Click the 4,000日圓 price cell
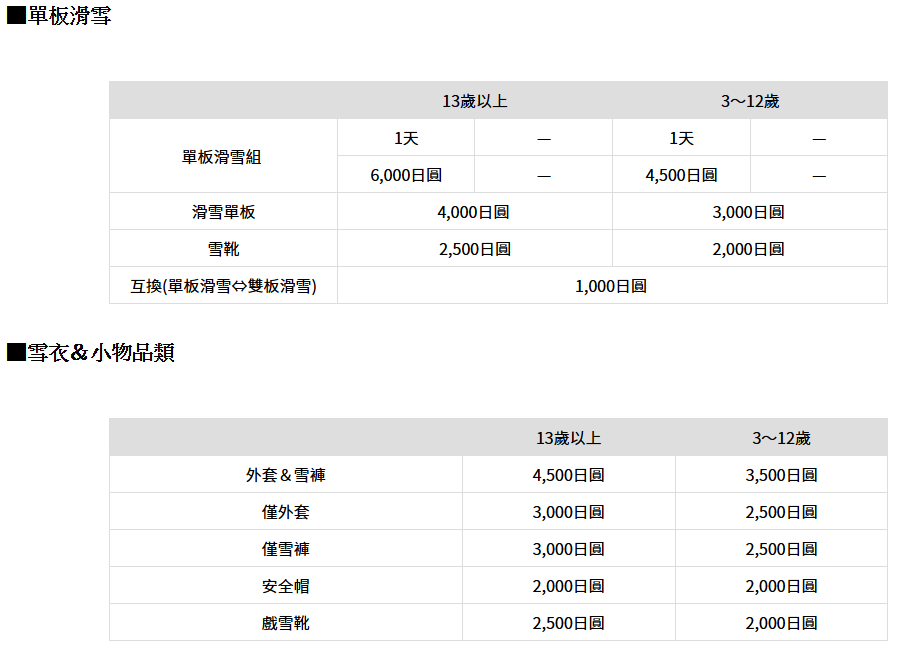Screen dimensions: 899x646 click(474, 212)
